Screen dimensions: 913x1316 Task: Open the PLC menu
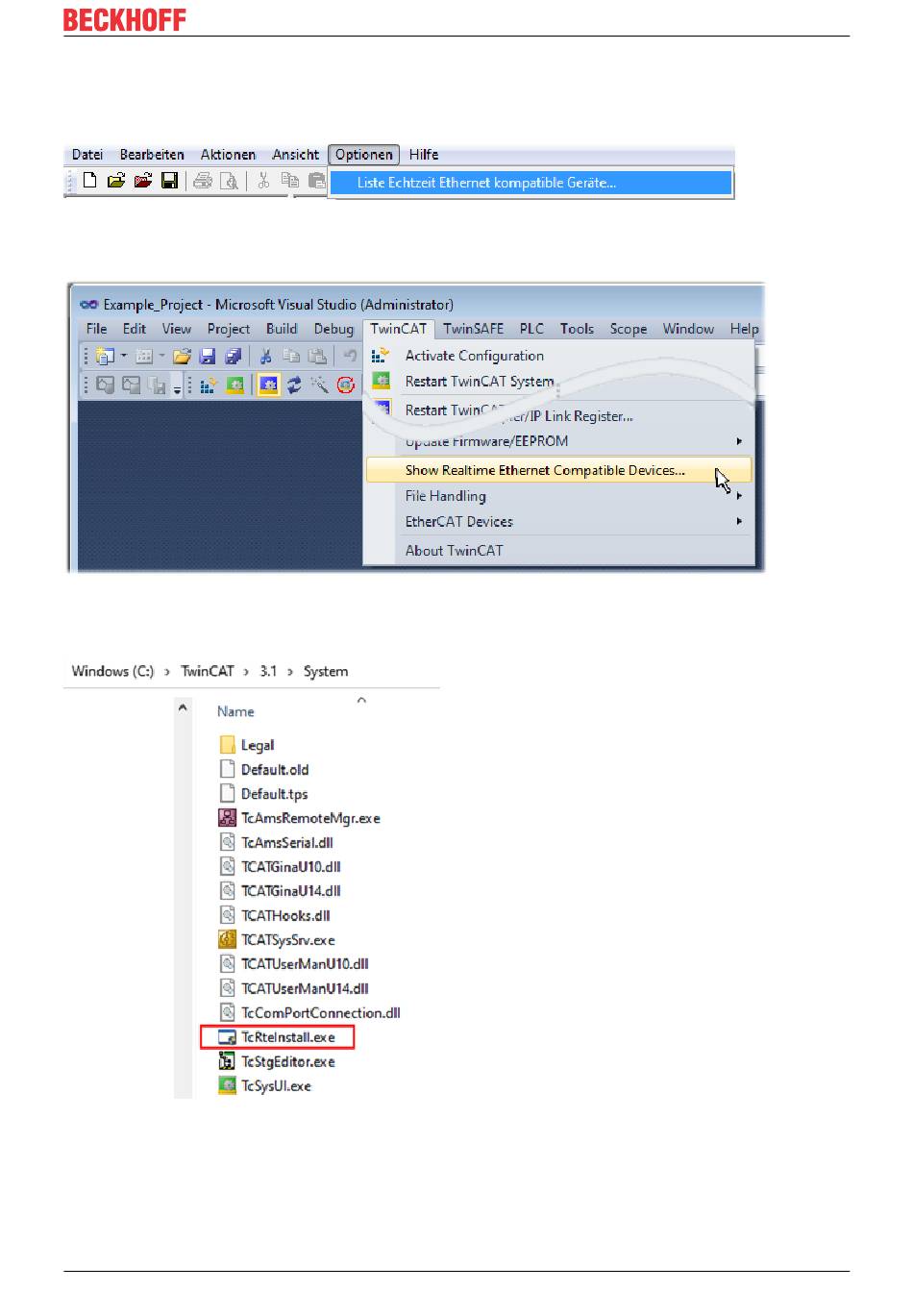531,329
